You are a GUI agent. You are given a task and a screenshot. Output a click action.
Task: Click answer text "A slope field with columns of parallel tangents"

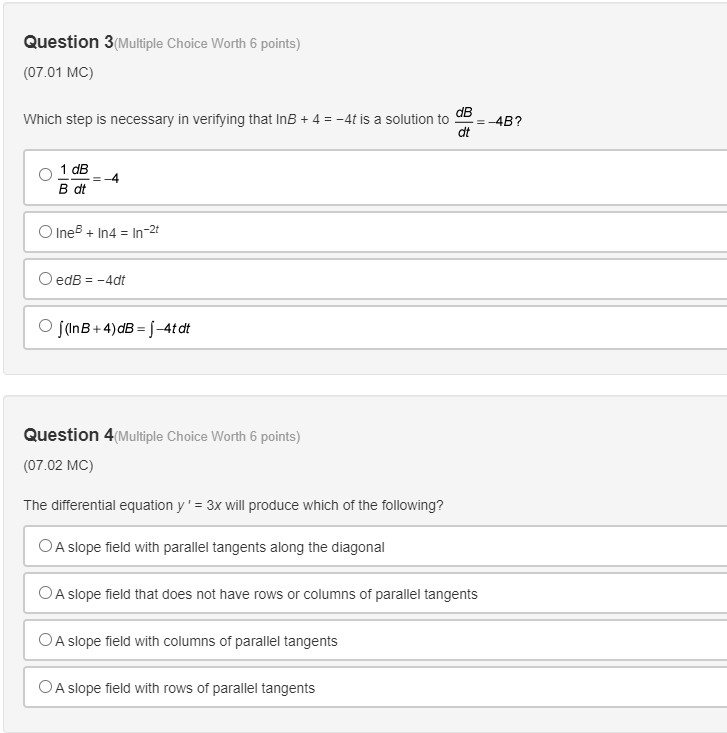[x=196, y=641]
